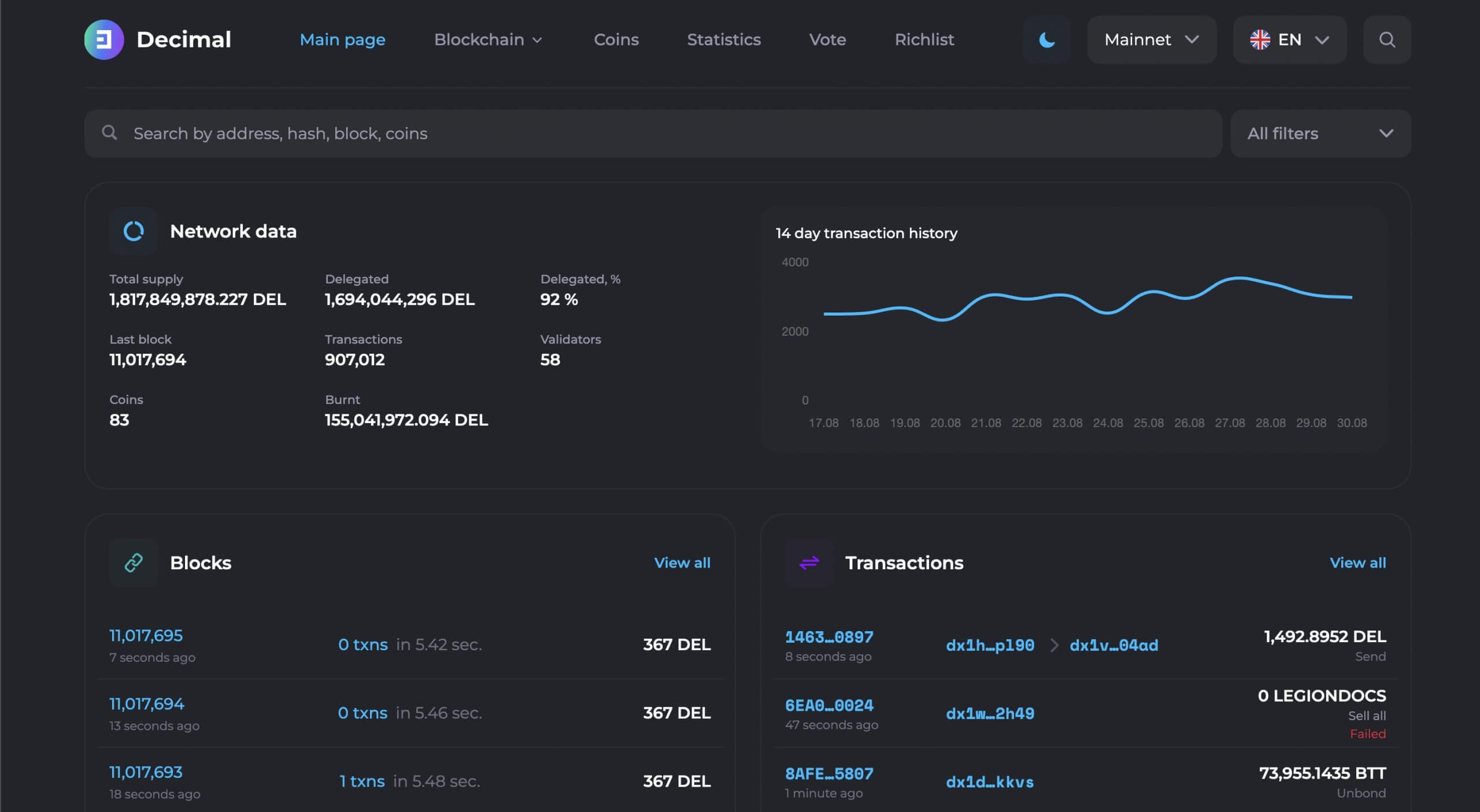Click arrow between dx1h…p190 and dx1v…04ad
The image size is (1480, 812).
pos(1054,645)
